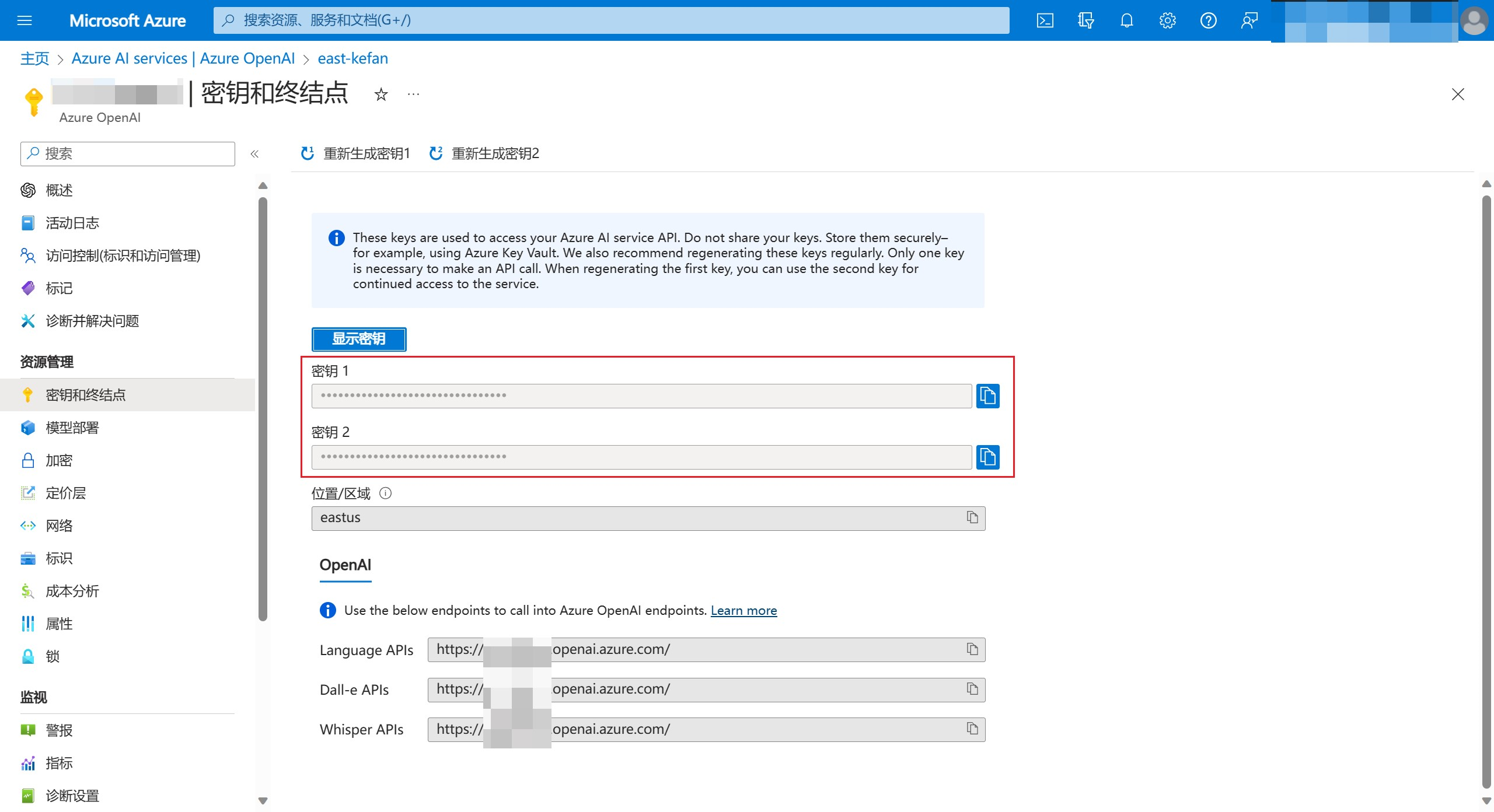Viewport: 1494px width, 812px height.
Task: Toggle key visibility with 显示密钥 button
Action: (x=359, y=339)
